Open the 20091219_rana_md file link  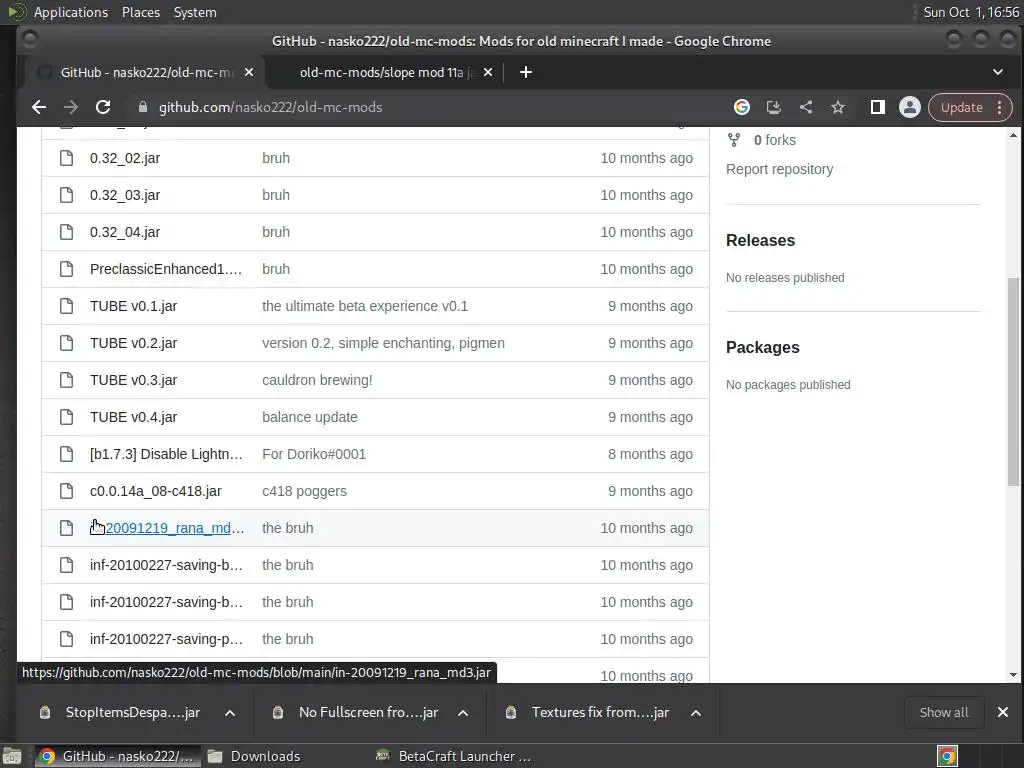click(167, 528)
